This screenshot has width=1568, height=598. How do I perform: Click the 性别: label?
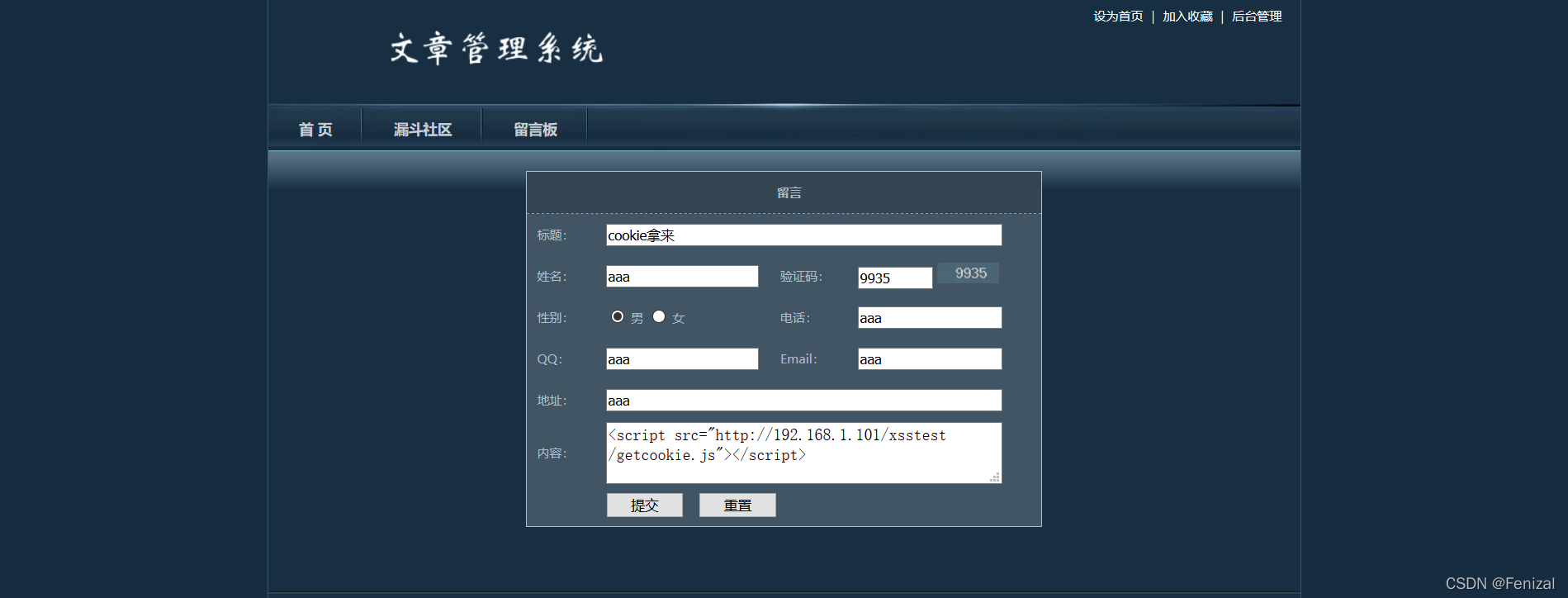552,318
